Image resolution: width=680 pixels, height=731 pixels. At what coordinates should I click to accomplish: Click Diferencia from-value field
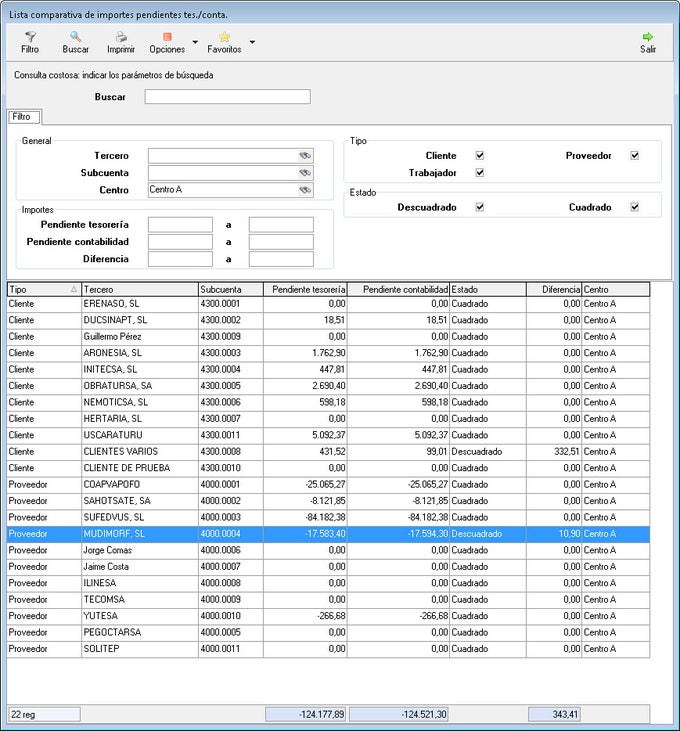coord(180,259)
